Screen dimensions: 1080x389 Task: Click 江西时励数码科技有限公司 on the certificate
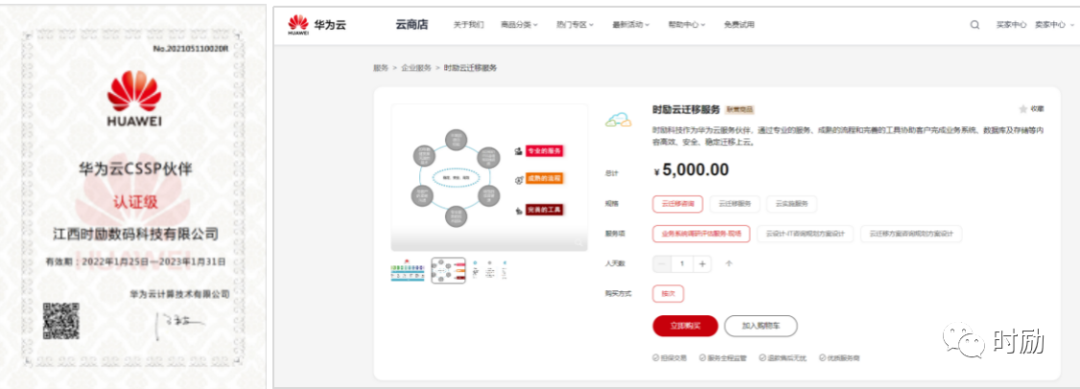pos(135,234)
